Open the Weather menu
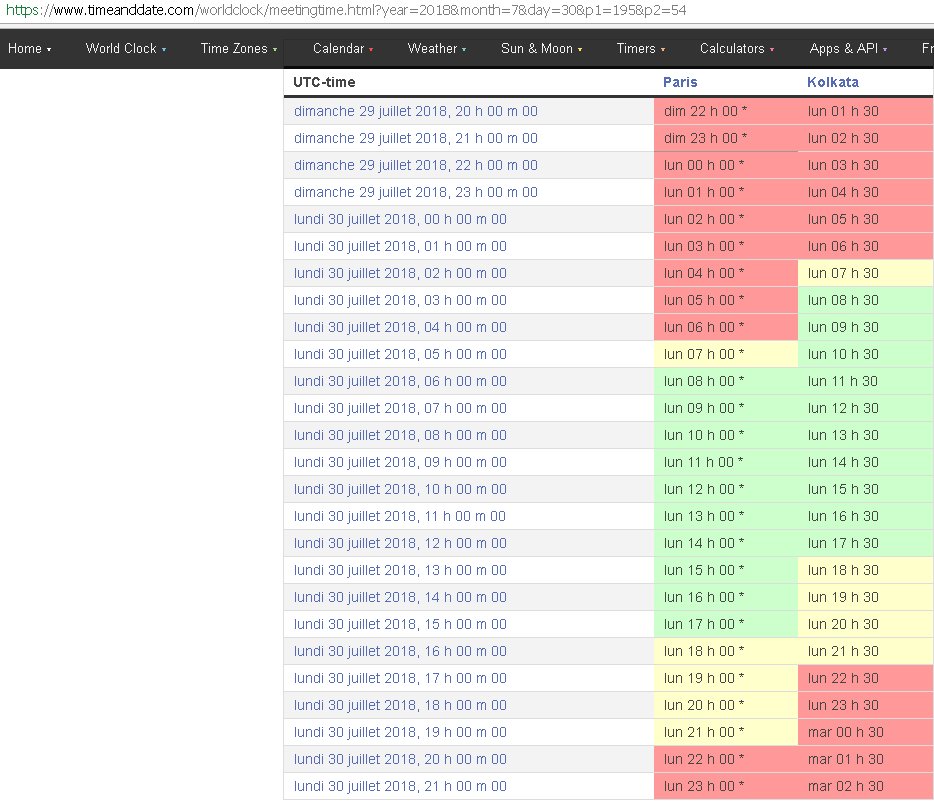 (x=437, y=49)
